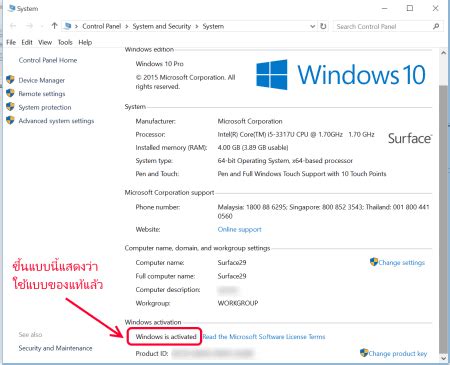The height and width of the screenshot is (365, 450).
Task: Click the search magnifier icon
Action: [x=436, y=26]
